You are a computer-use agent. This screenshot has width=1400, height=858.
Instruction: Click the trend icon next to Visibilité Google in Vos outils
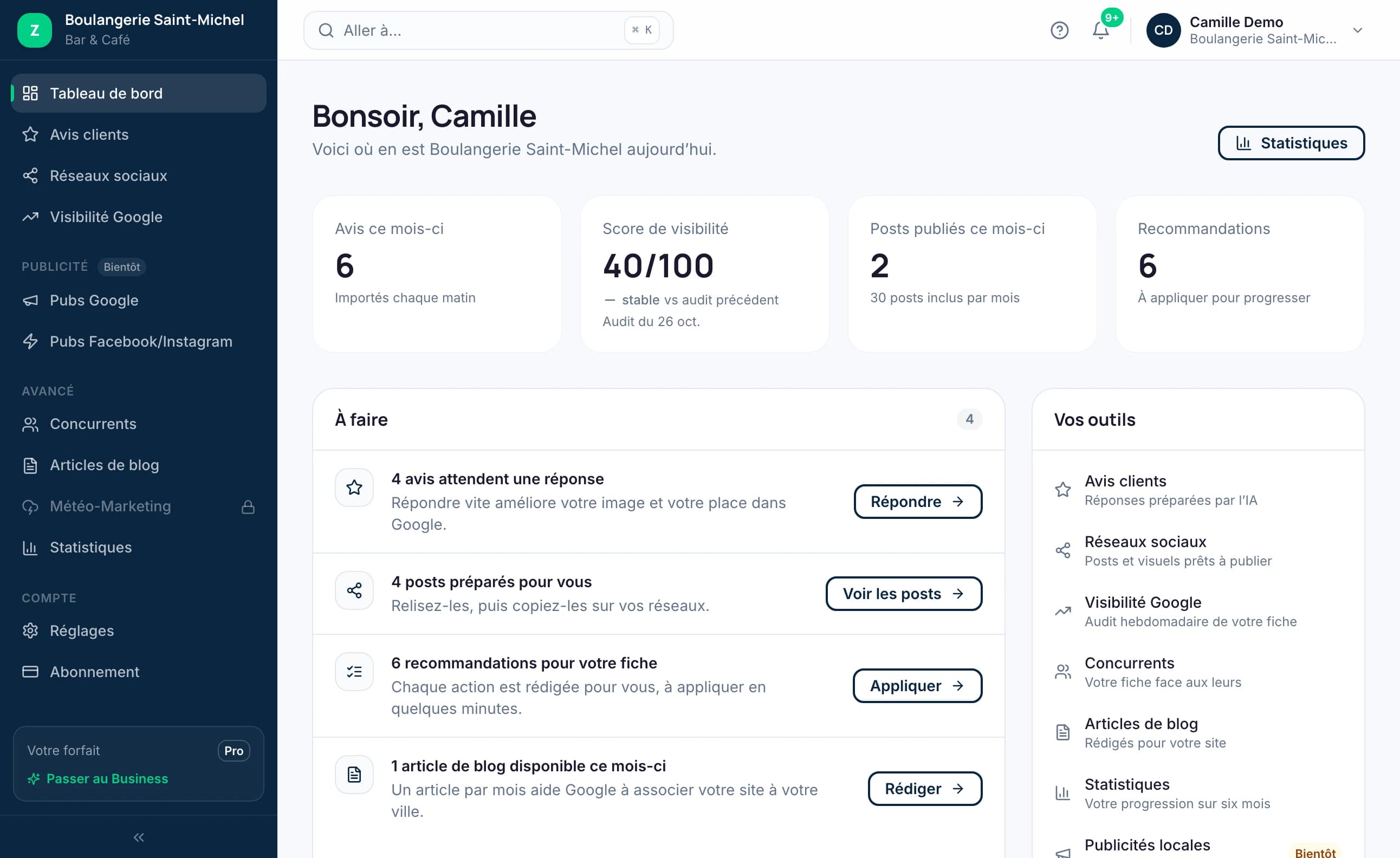[x=1062, y=611]
